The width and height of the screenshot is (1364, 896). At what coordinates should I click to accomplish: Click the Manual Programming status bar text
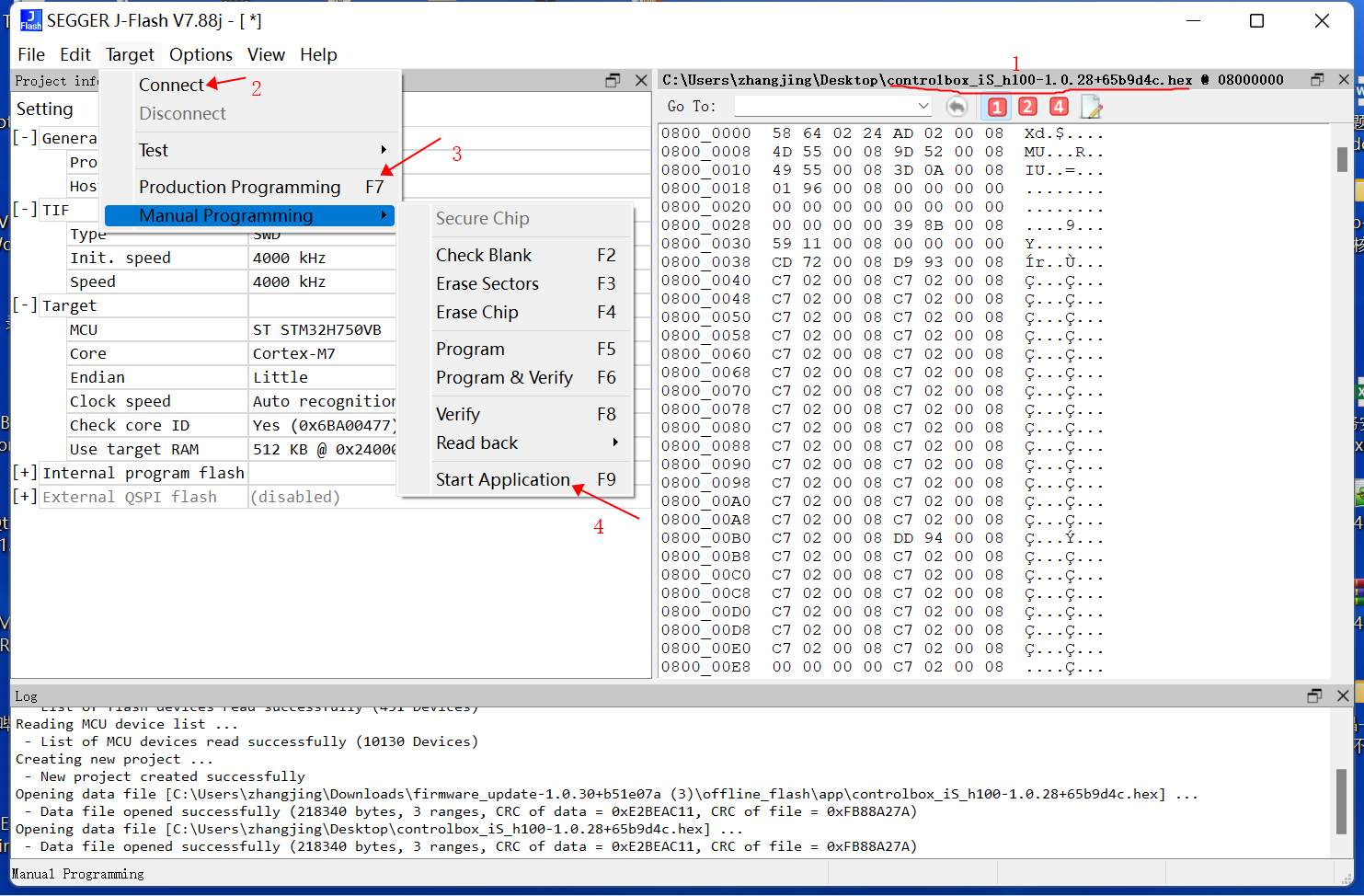coord(78,874)
